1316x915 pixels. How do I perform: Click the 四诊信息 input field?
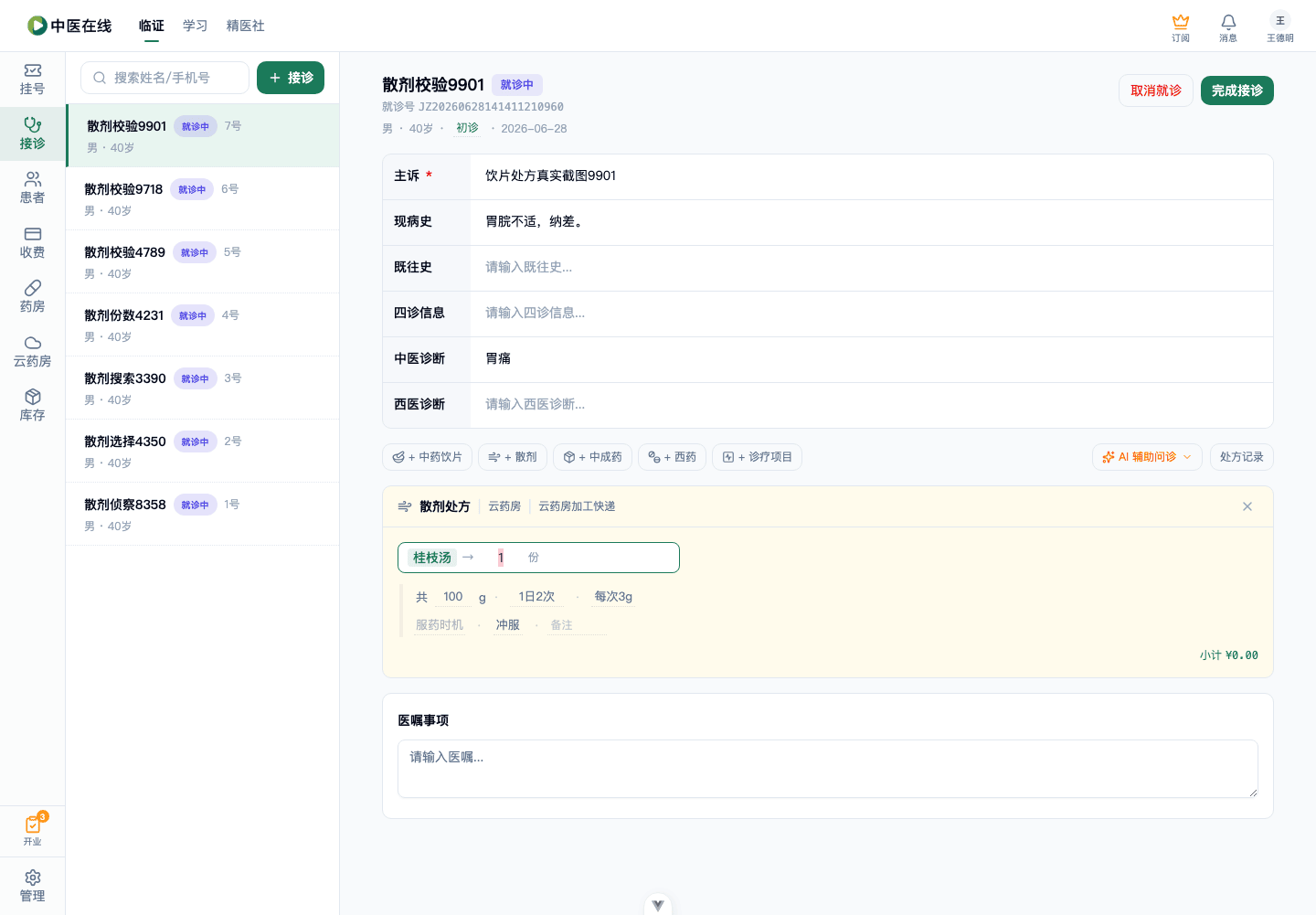[871, 314]
